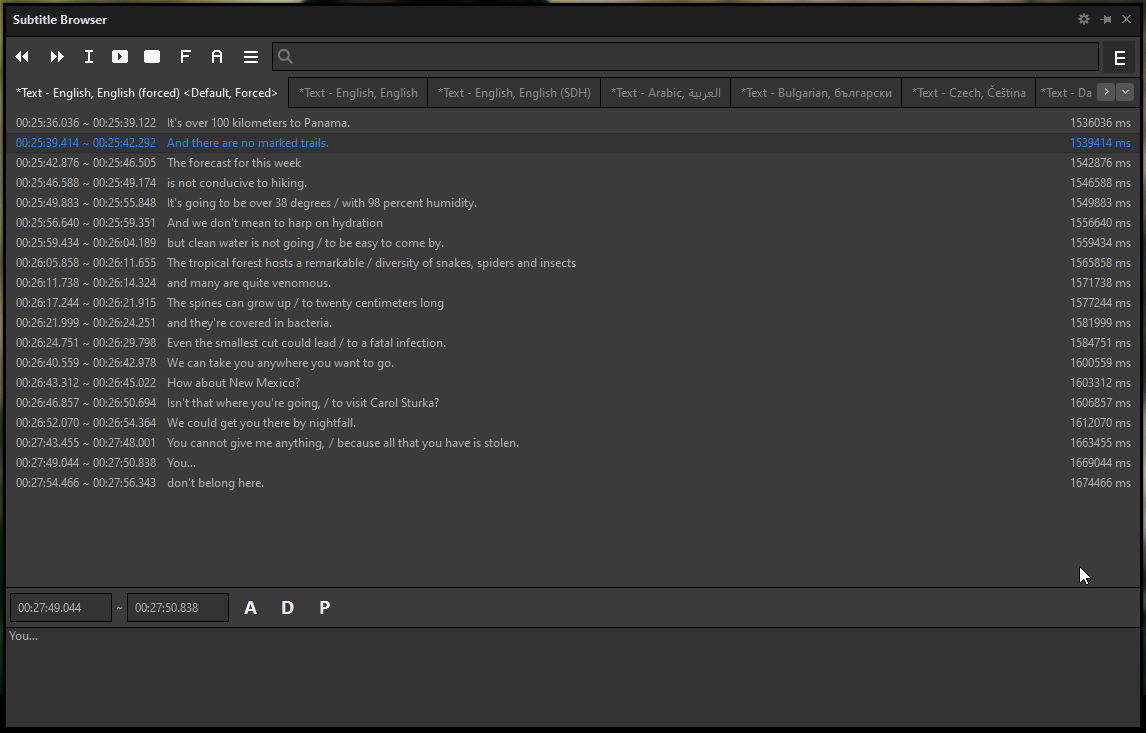Select line "is not conducive to hiking."
1146x733 pixels.
573,183
